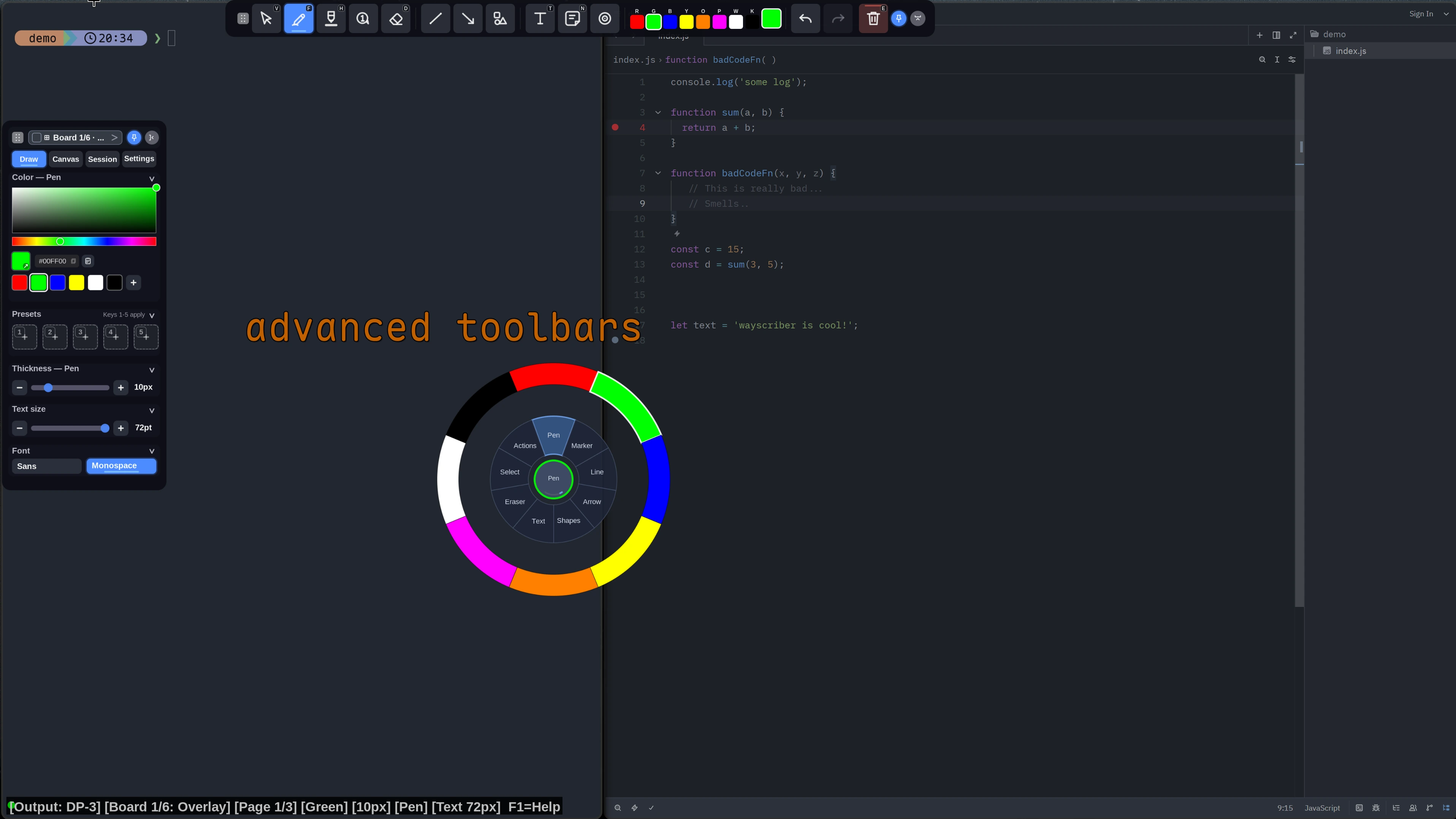Open the Canvas tab
This screenshot has height=819, width=1456.
(66, 159)
